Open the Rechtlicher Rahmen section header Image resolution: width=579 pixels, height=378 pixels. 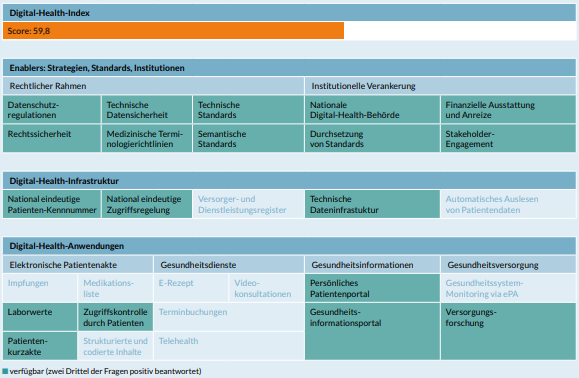click(x=153, y=86)
